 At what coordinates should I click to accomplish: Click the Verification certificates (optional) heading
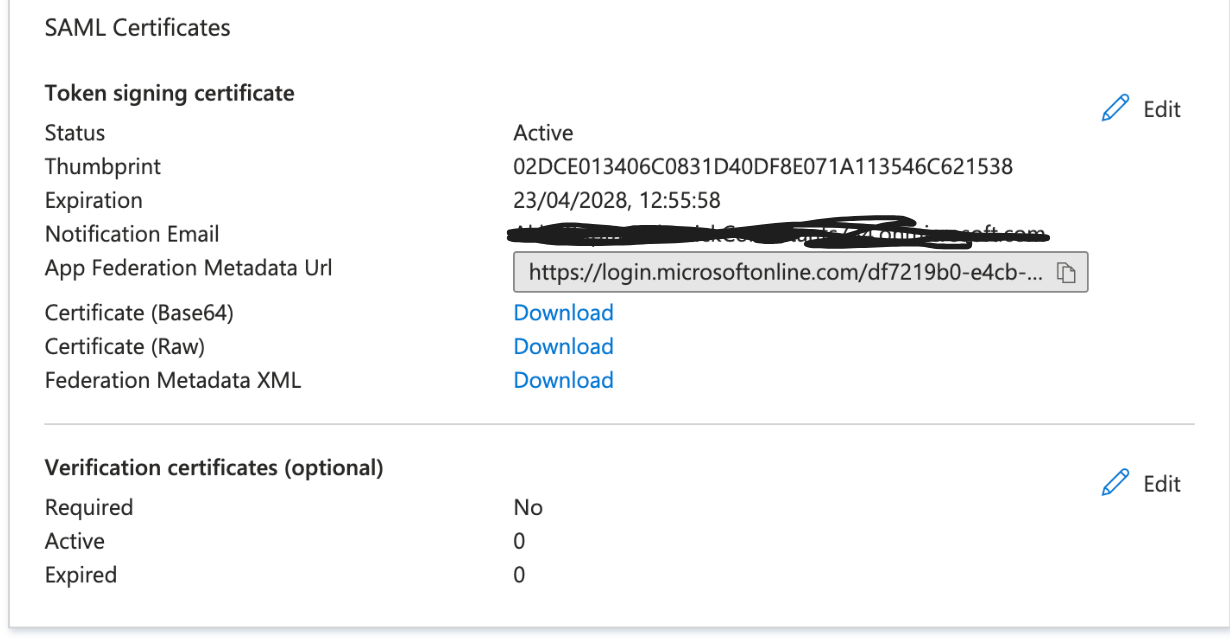[x=214, y=467]
